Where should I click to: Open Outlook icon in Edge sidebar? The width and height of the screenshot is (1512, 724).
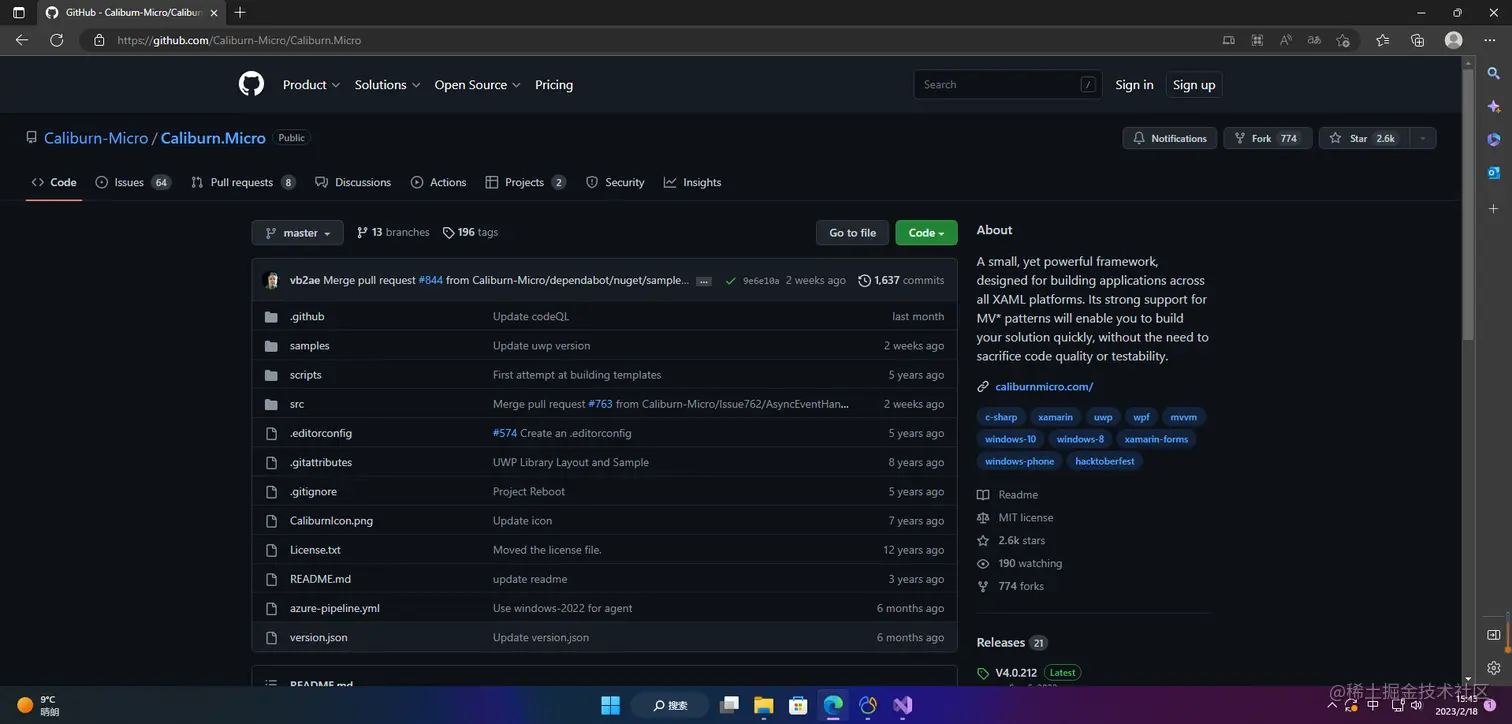coord(1493,173)
